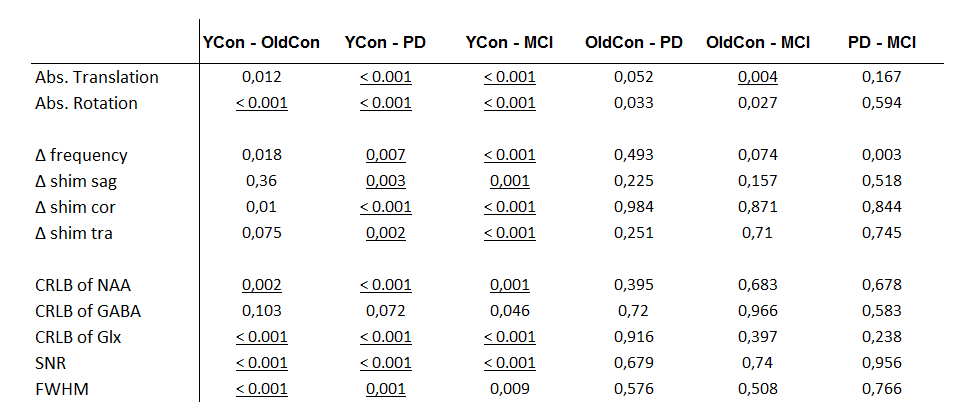Select the 0,046 value in GABA row

510,311
